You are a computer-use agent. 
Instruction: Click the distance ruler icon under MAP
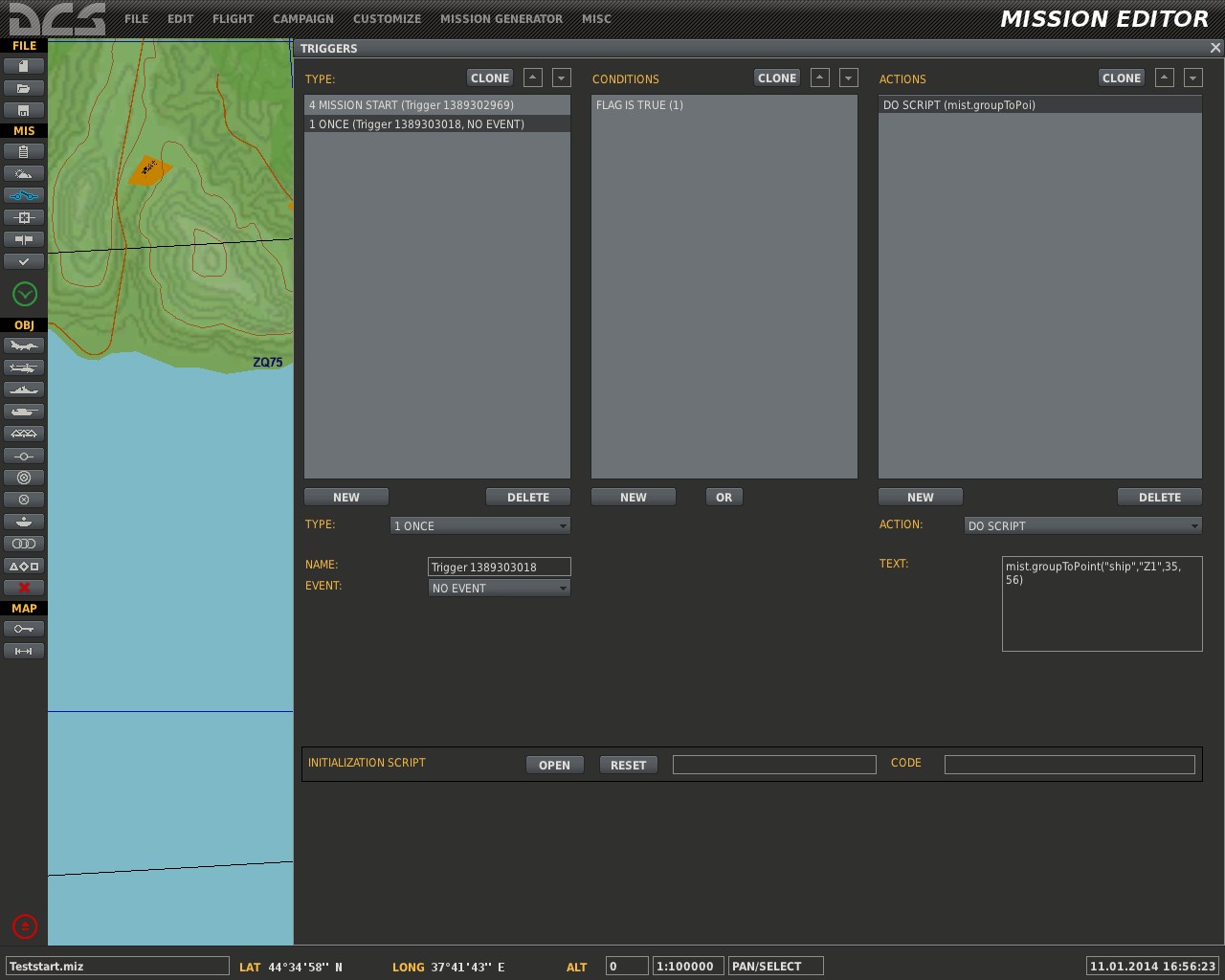(24, 651)
